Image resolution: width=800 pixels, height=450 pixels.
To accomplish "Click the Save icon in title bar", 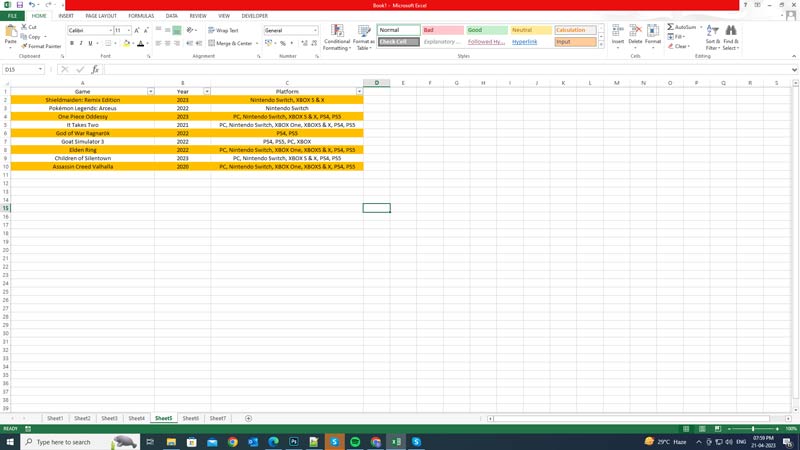I will [x=19, y=5].
